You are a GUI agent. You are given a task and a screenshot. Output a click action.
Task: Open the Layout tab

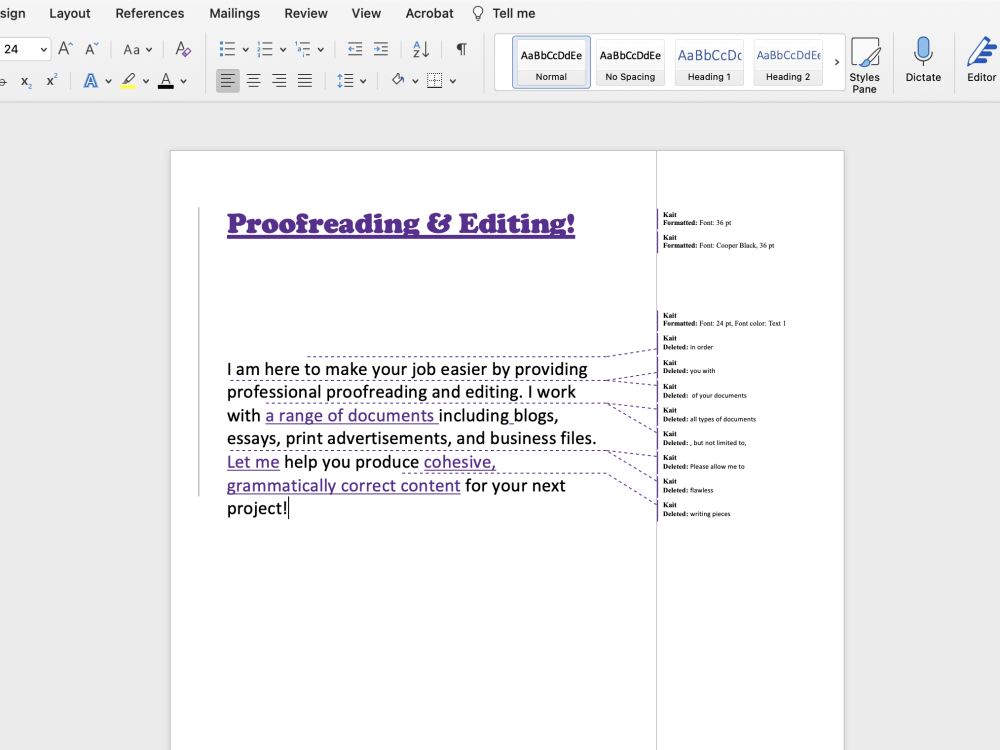tap(70, 13)
